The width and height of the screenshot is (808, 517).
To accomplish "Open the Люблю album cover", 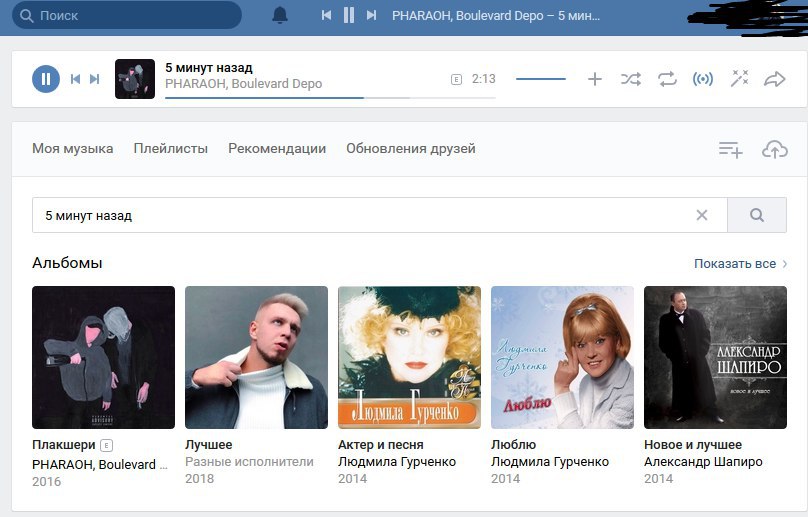I will [563, 357].
